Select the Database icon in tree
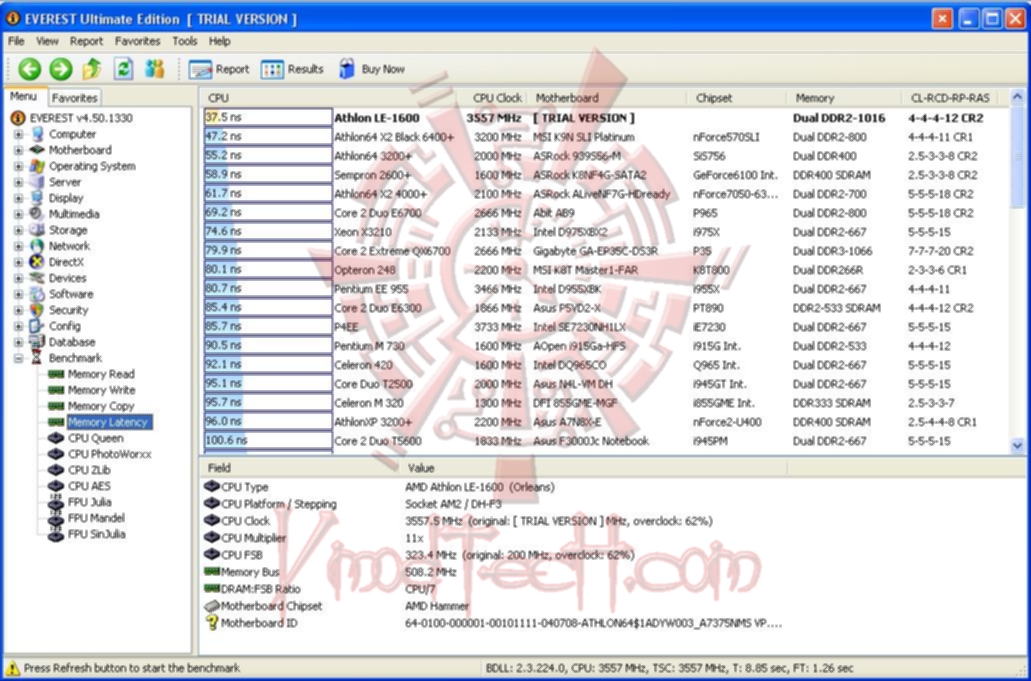1031x681 pixels. click(x=37, y=342)
